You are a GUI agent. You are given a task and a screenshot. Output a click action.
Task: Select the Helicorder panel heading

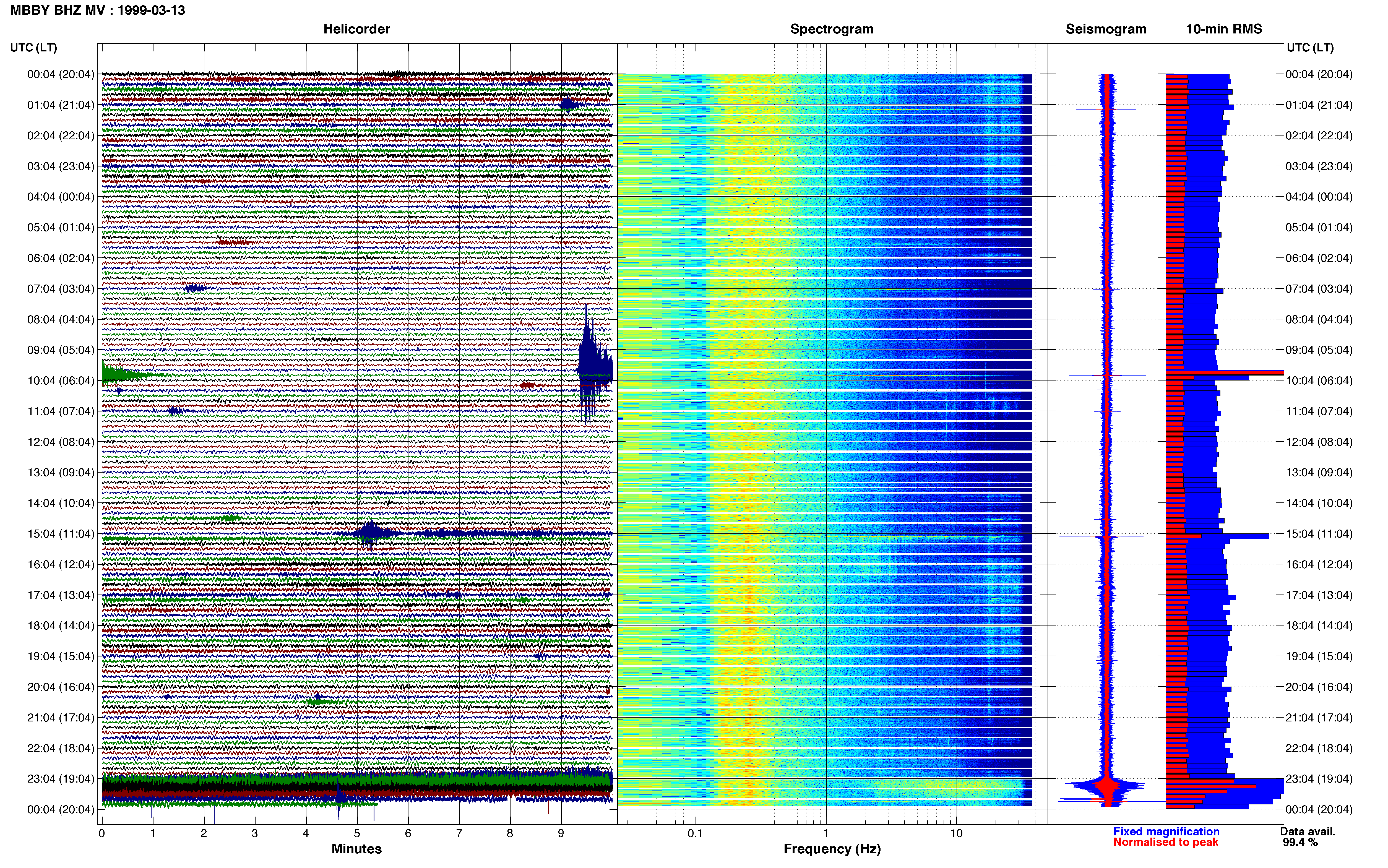point(356,29)
